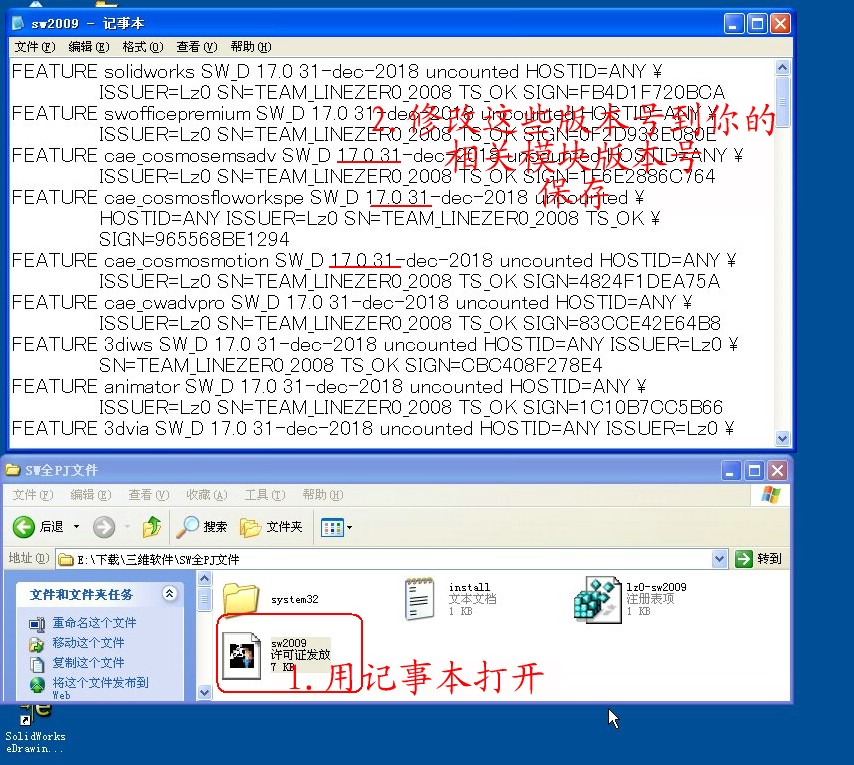Open 帮助 menu in Explorer window

322,495
